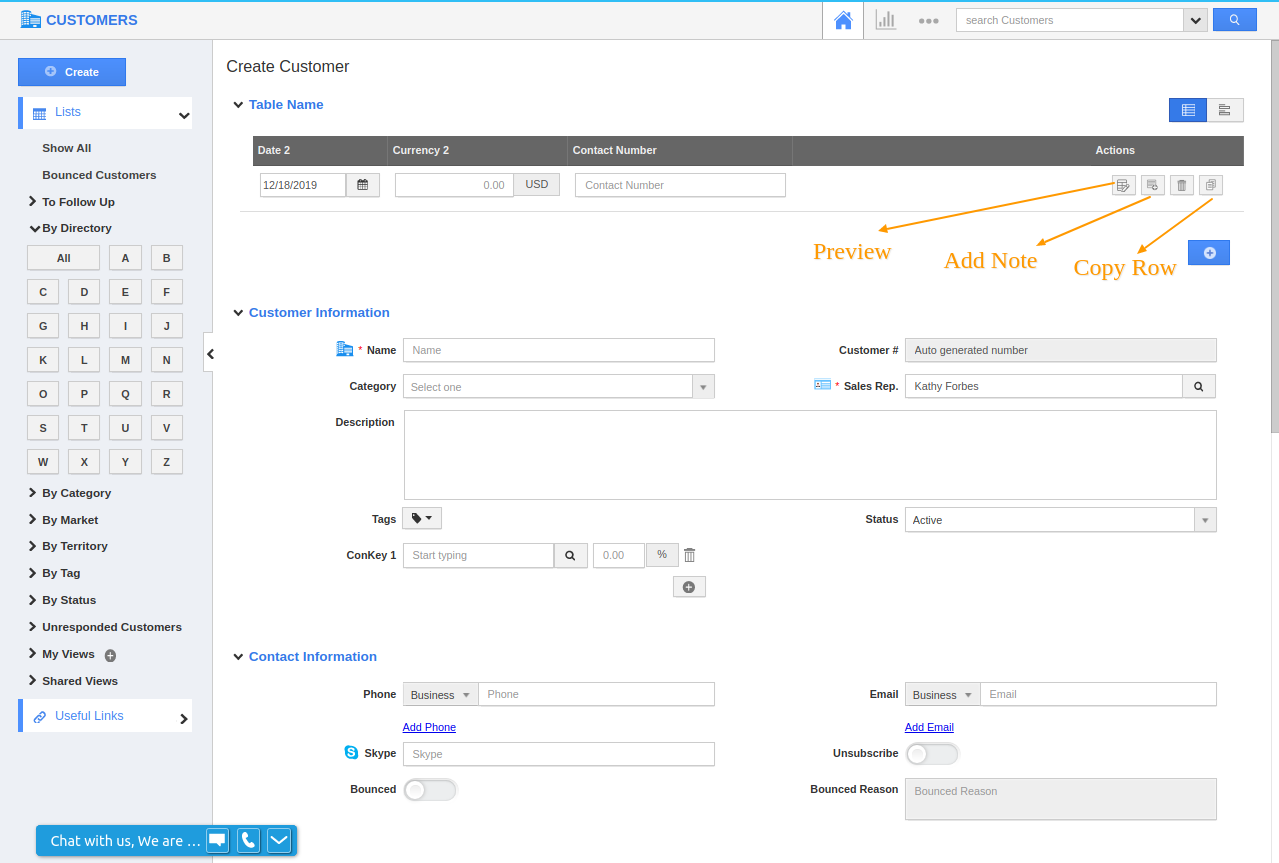This screenshot has width=1279, height=863.
Task: Select the Bounced Customers list item
Action: coord(99,174)
